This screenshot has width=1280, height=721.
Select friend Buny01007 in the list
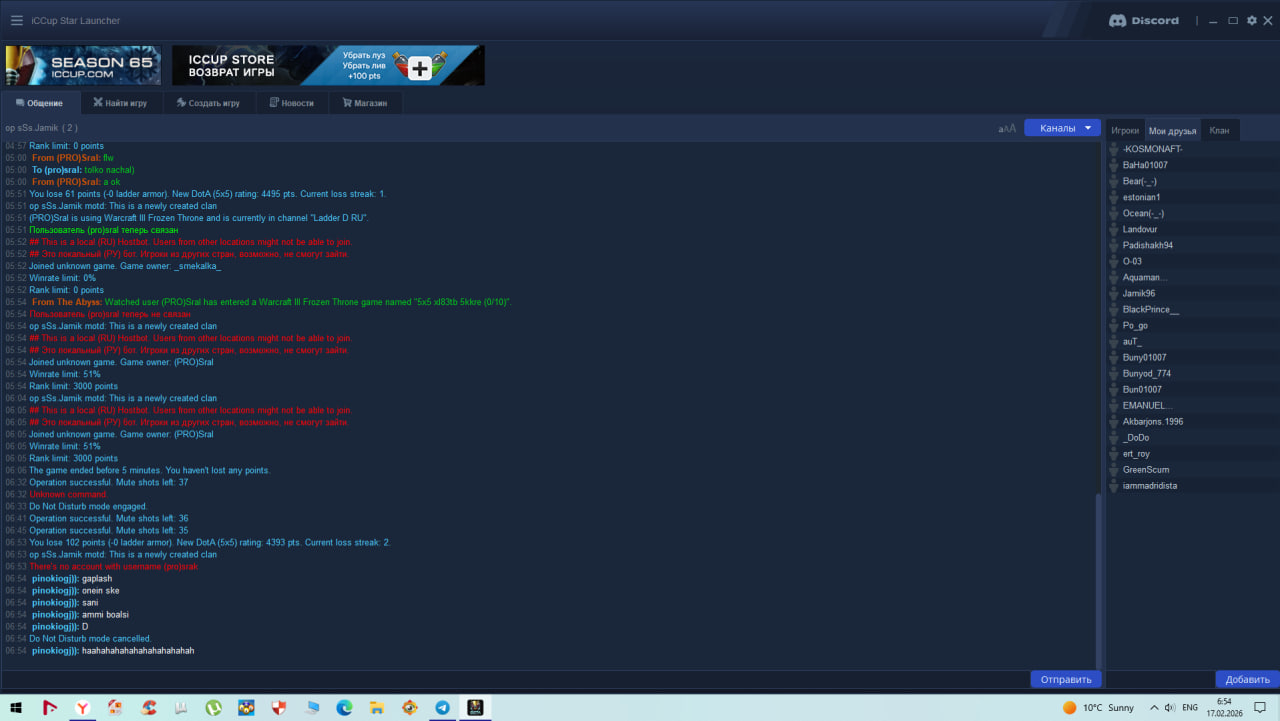pos(1192,357)
